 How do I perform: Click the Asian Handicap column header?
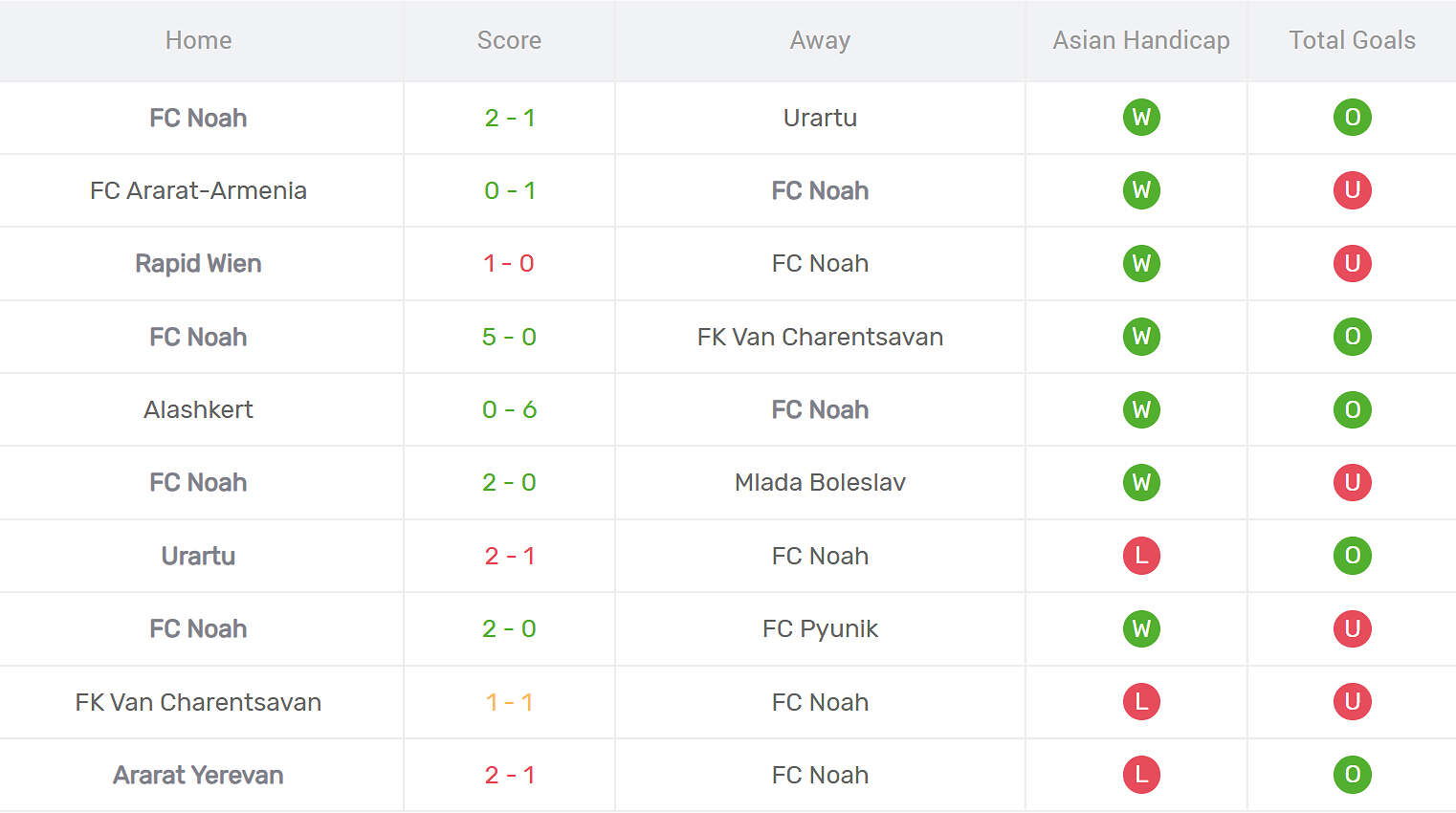pos(1141,40)
